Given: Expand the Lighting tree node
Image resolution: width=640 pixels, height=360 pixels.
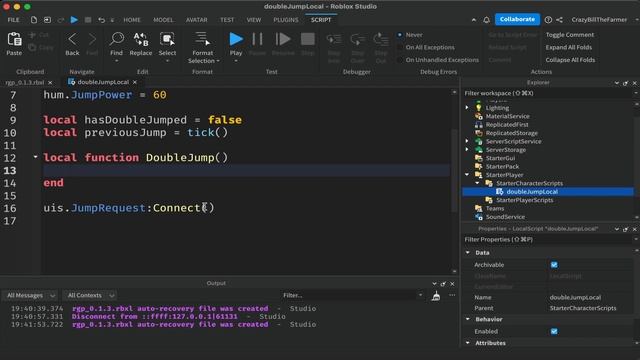Looking at the screenshot, I should pos(467,108).
